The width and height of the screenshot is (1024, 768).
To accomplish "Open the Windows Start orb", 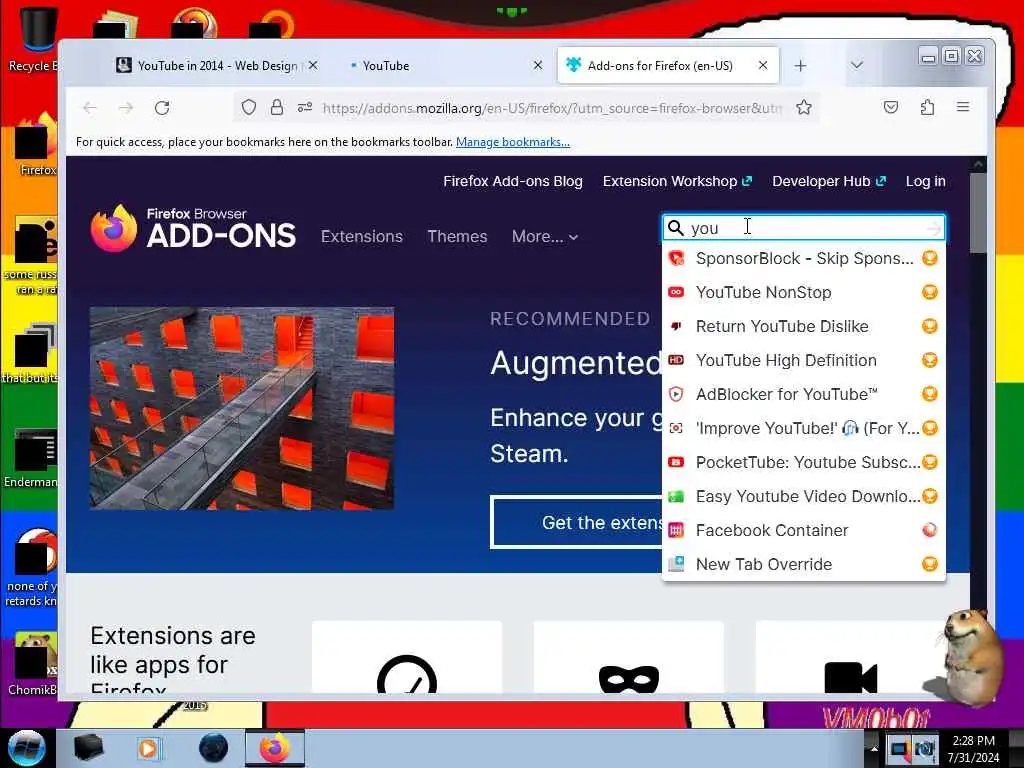I will point(26,748).
